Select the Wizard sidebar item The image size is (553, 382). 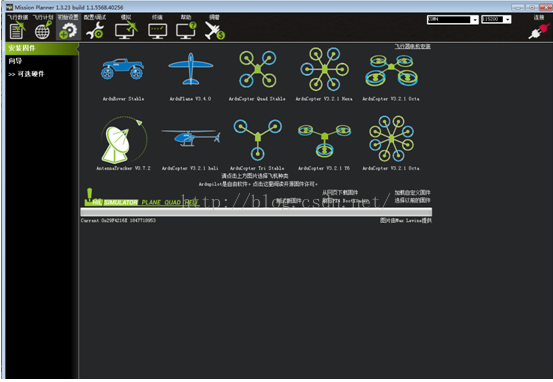point(15,61)
